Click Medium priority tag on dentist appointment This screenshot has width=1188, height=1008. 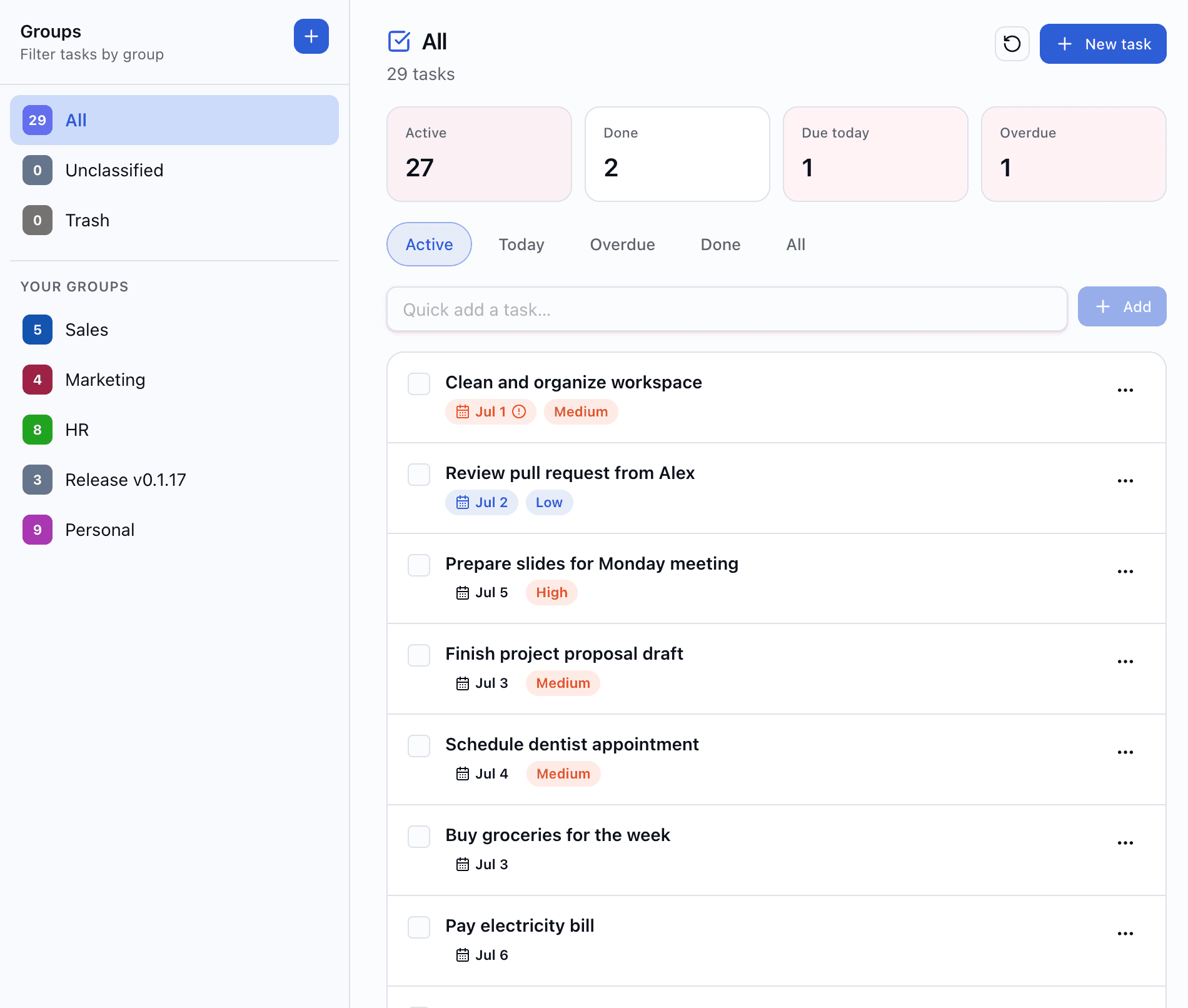(563, 774)
